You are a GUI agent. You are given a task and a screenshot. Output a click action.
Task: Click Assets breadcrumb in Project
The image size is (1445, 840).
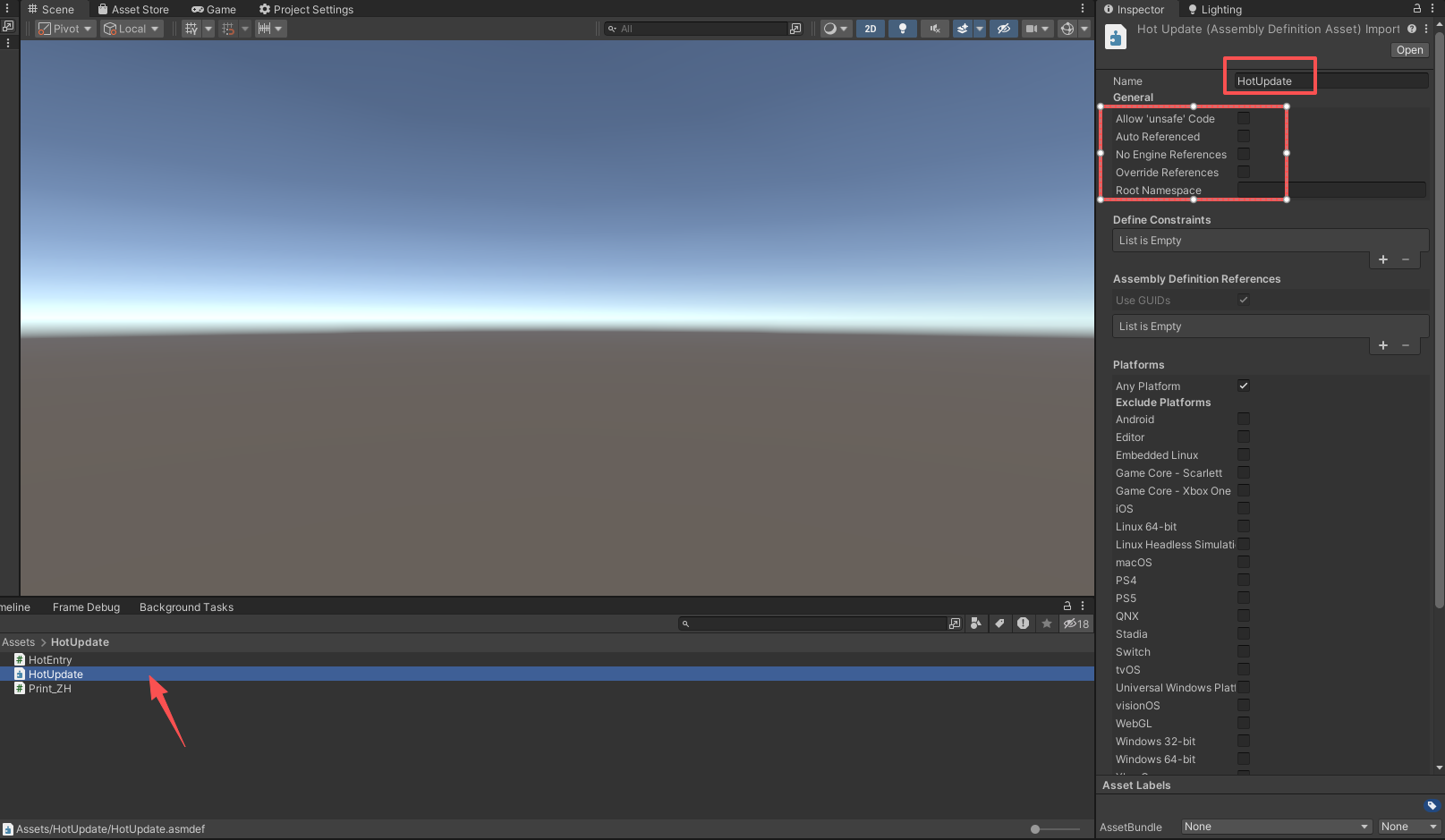(18, 641)
